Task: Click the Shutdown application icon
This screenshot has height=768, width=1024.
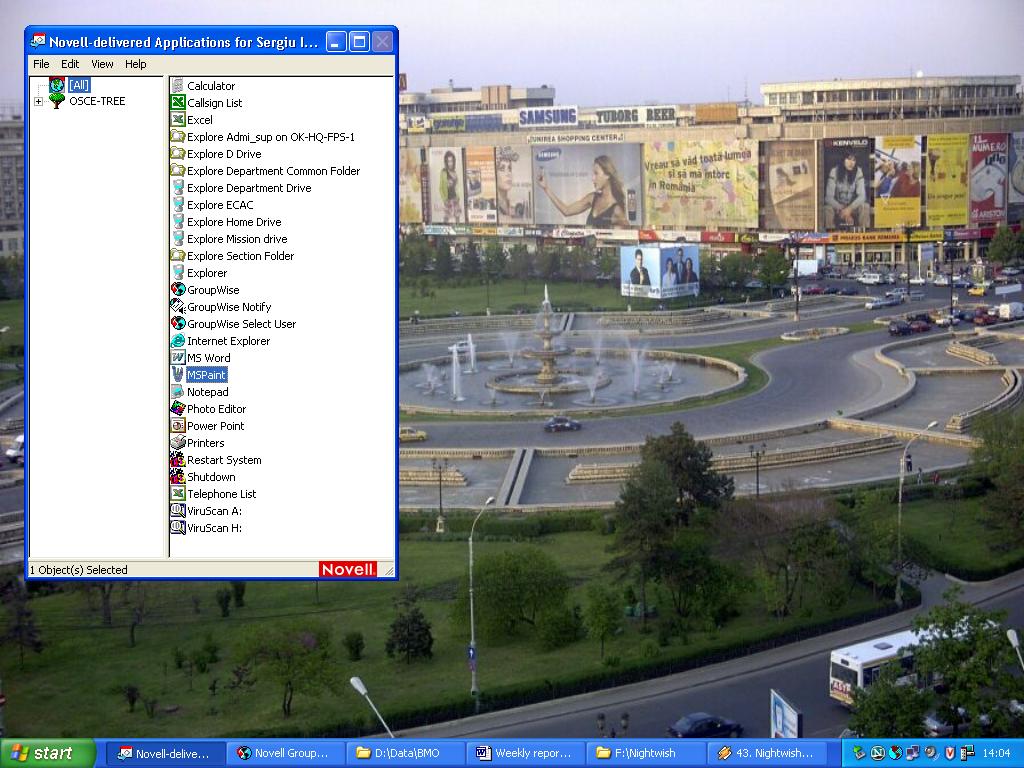Action: pos(178,477)
